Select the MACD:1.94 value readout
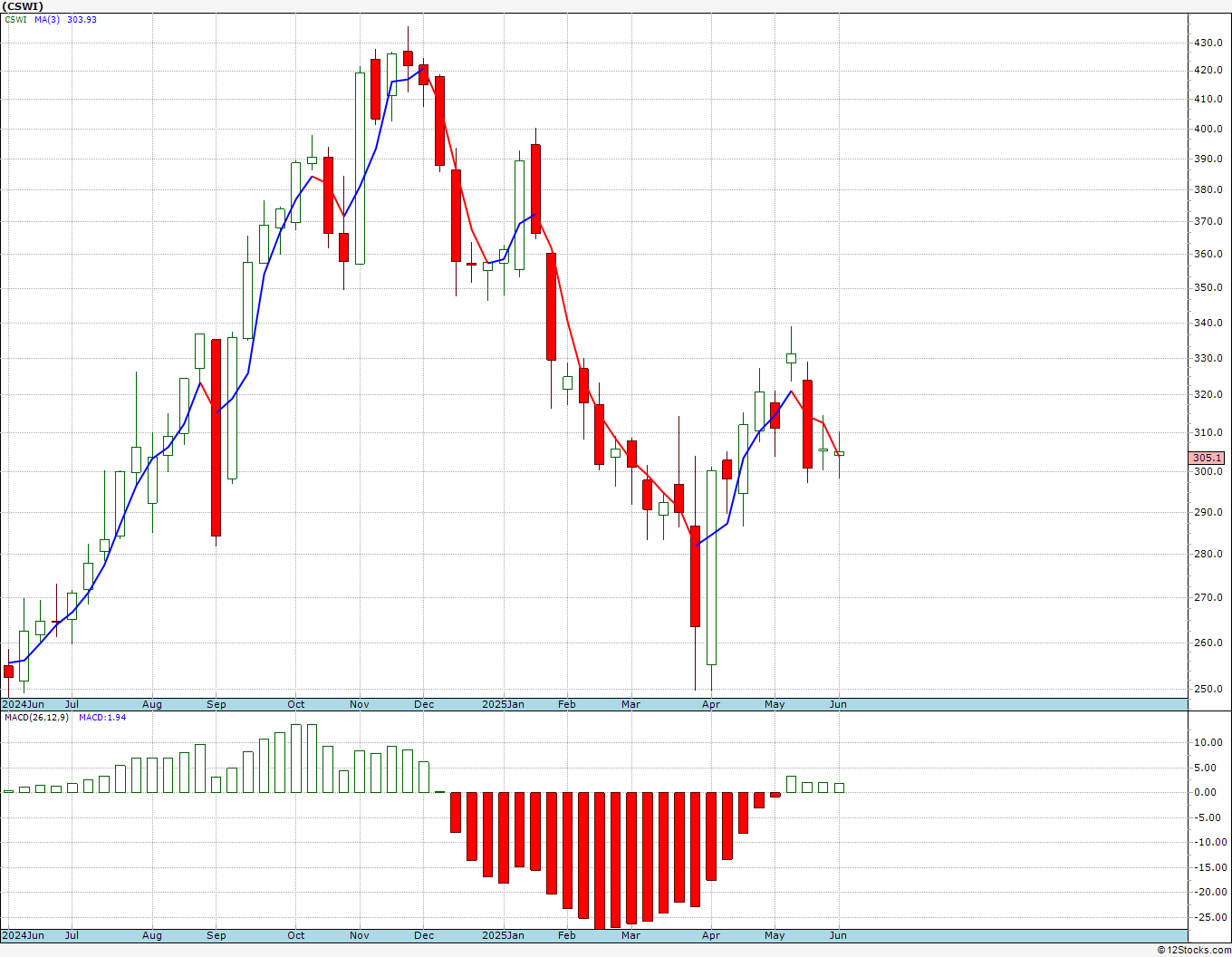 (x=102, y=718)
